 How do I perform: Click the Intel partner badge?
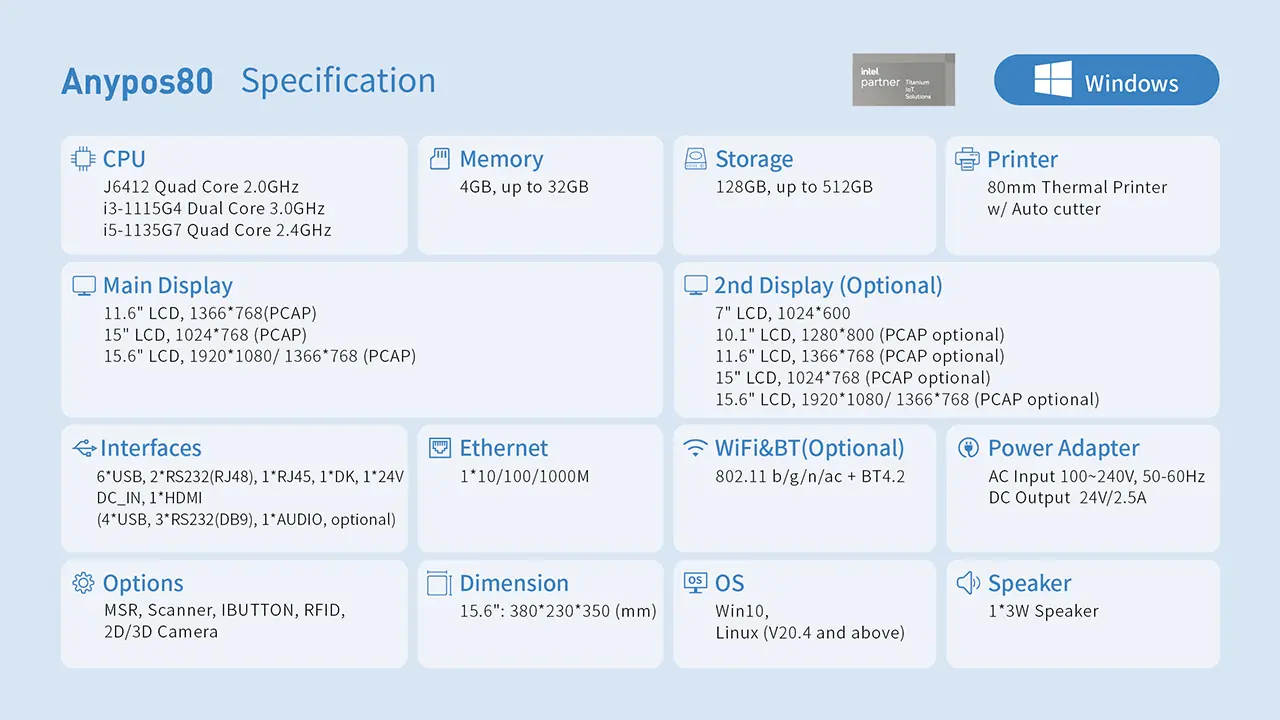[x=904, y=80]
